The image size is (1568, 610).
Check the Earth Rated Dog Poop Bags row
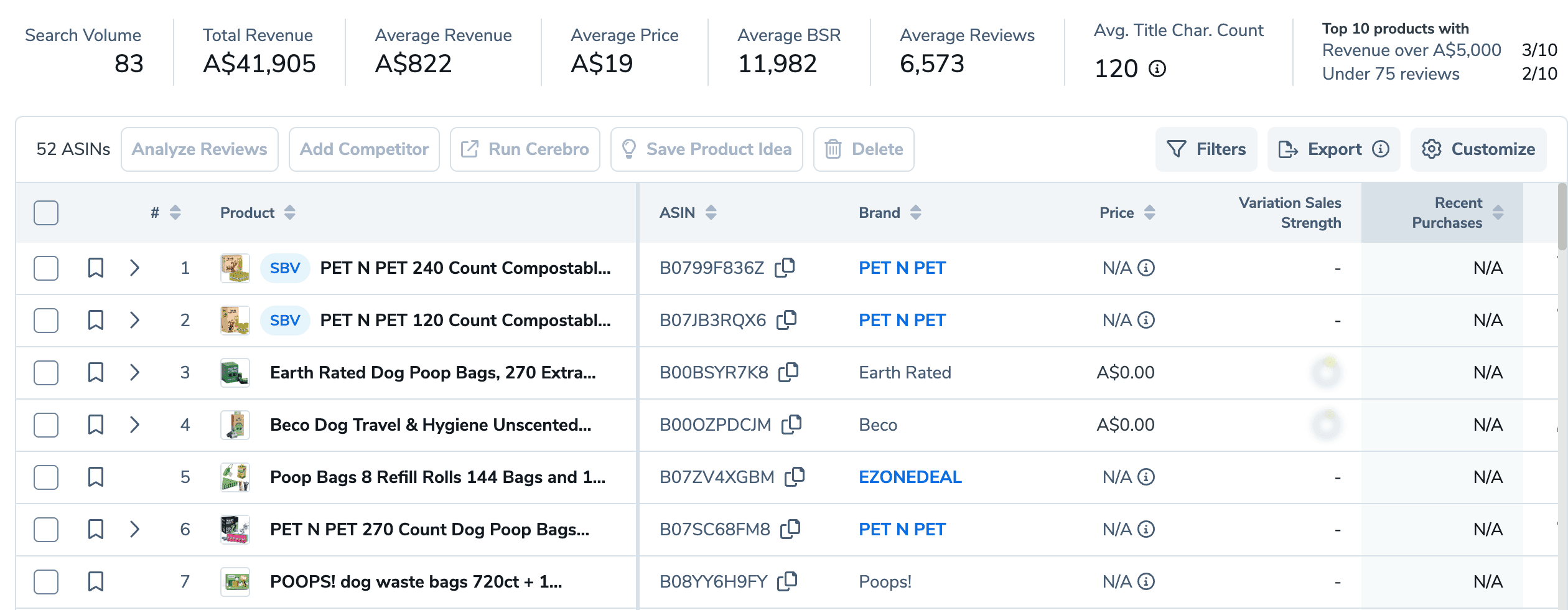(46, 372)
